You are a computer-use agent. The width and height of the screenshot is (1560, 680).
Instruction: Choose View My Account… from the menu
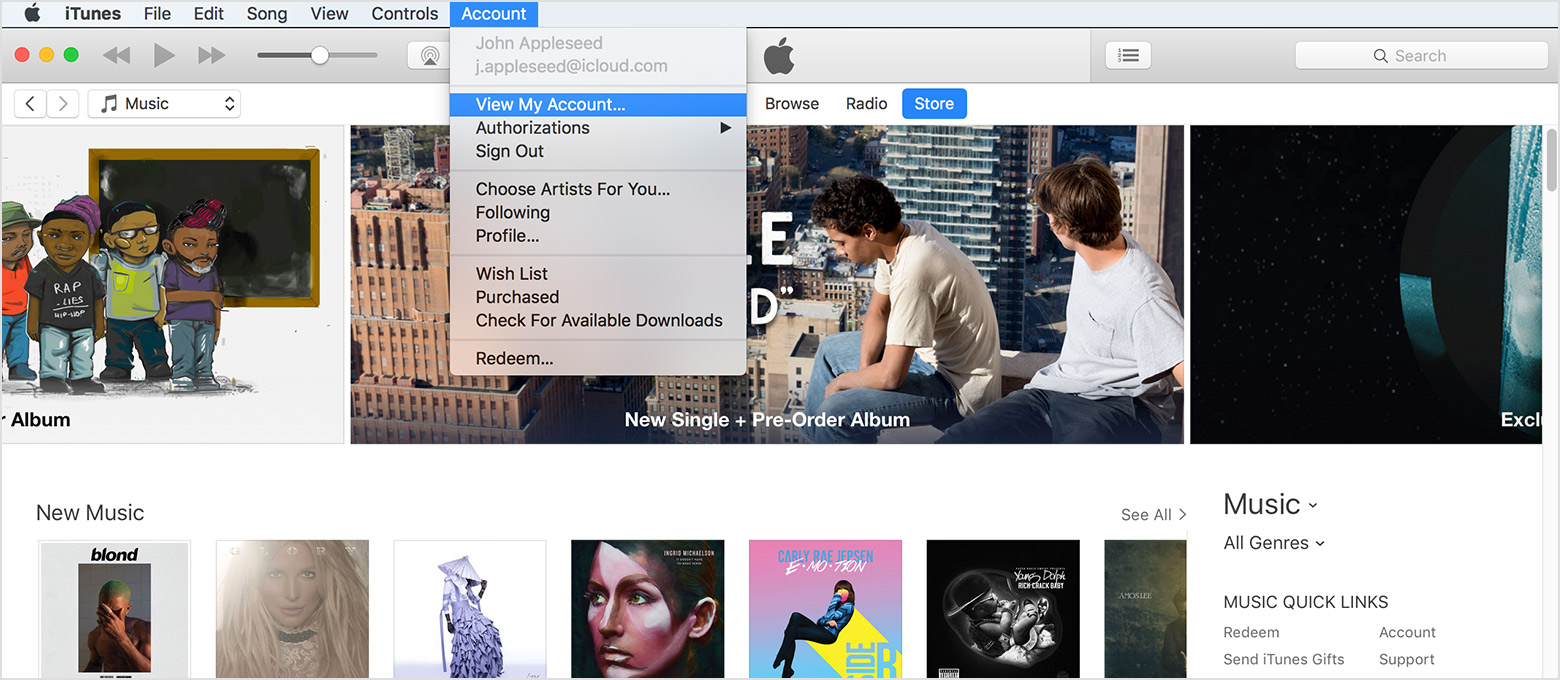pos(598,105)
